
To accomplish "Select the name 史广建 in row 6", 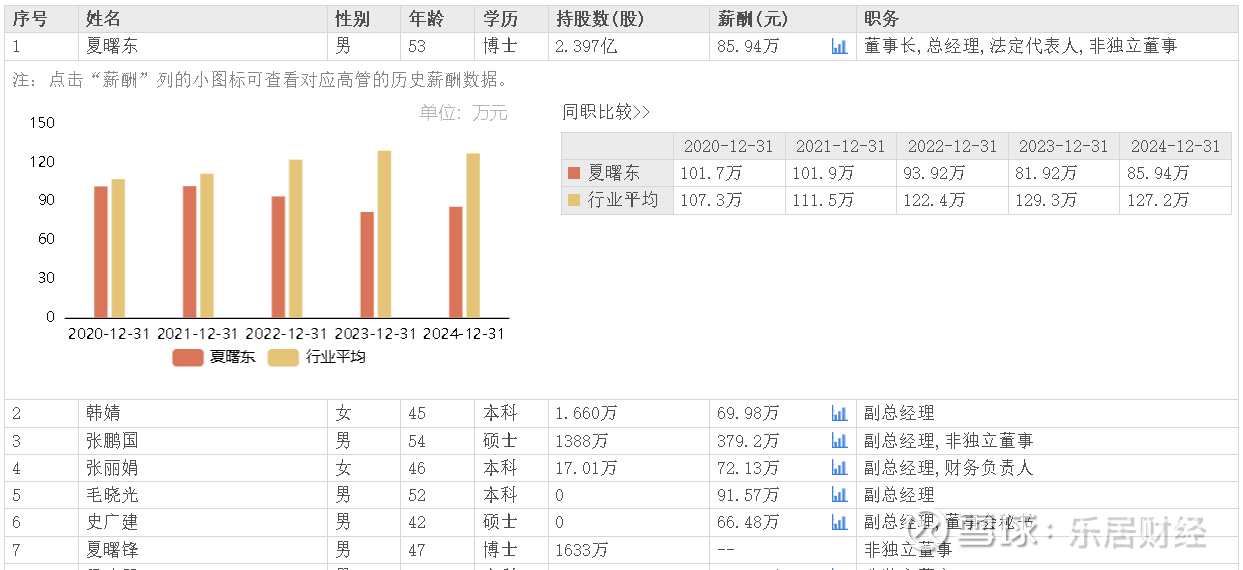I will pyautogui.click(x=113, y=522).
